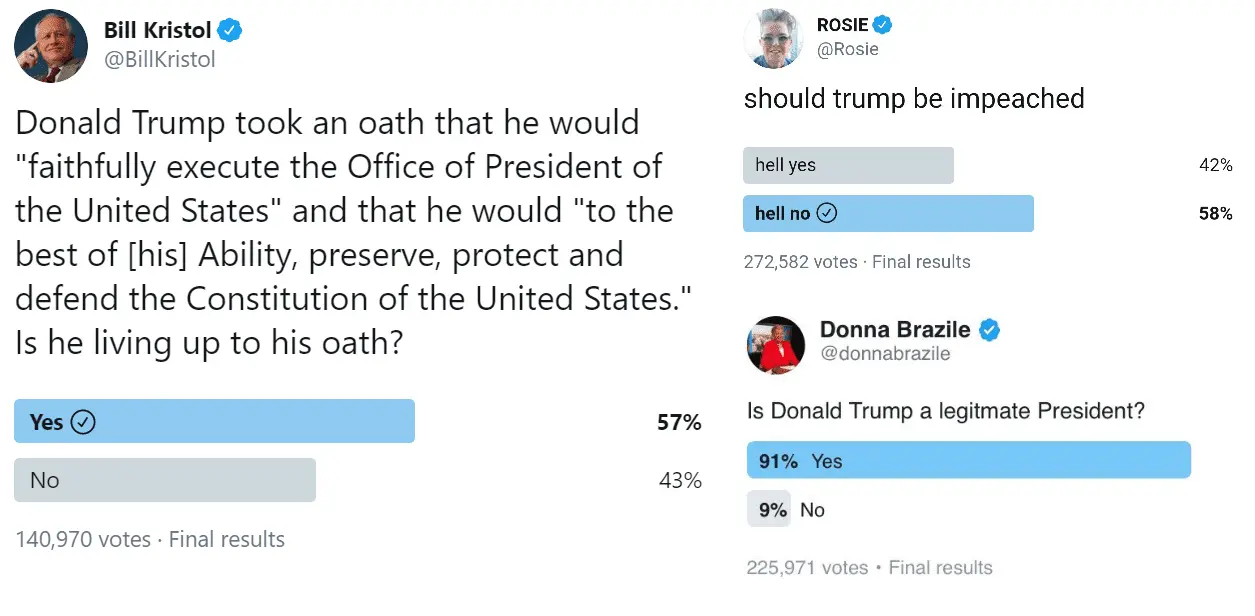Open the @BillKristol handle link
Viewport: 1255px width, 616px height.
(x=160, y=60)
